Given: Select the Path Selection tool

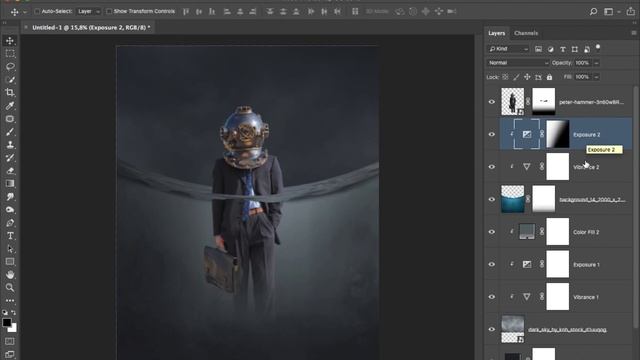Looking at the screenshot, I should tap(10, 249).
